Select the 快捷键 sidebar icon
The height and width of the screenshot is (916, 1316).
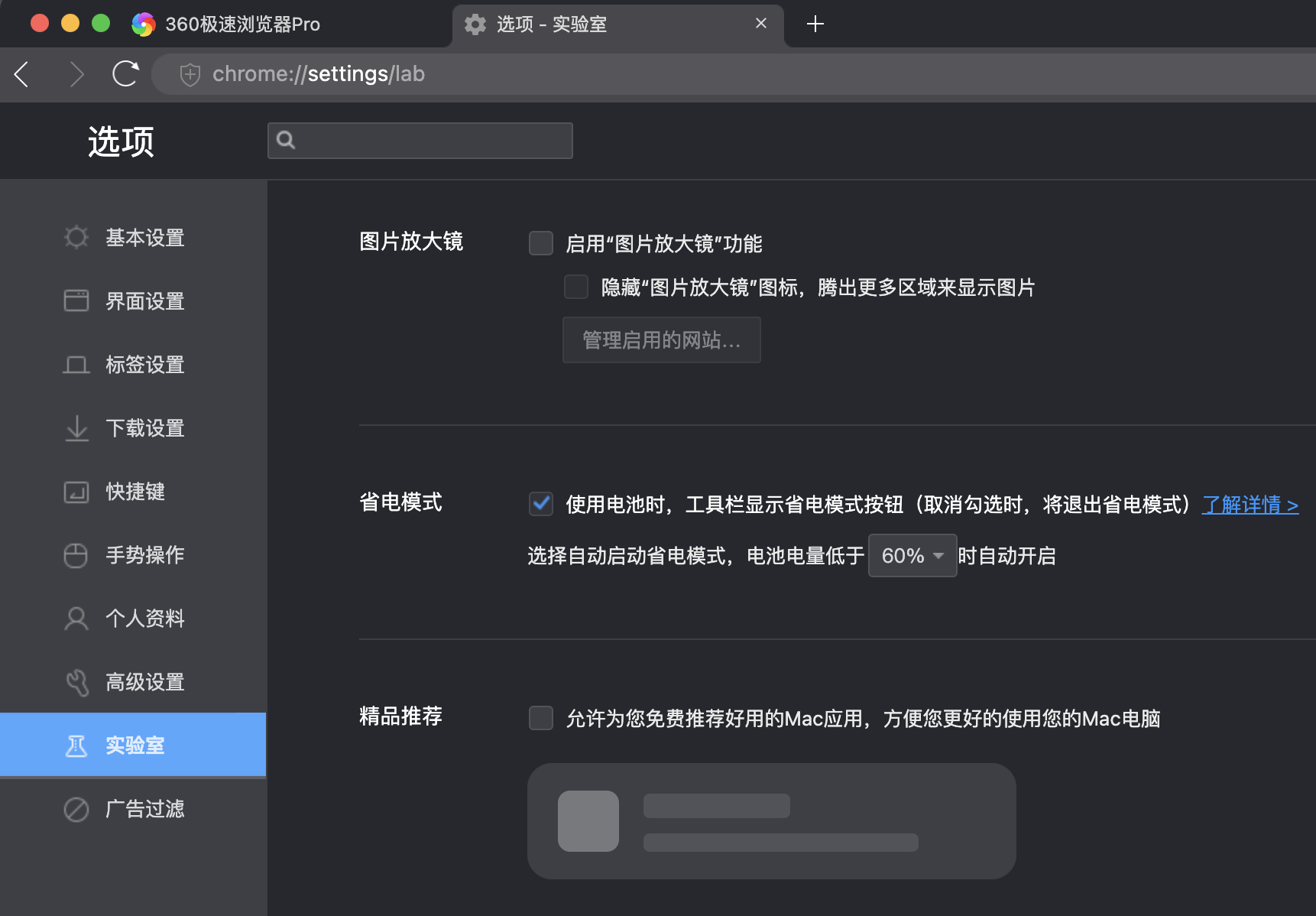pyautogui.click(x=76, y=492)
